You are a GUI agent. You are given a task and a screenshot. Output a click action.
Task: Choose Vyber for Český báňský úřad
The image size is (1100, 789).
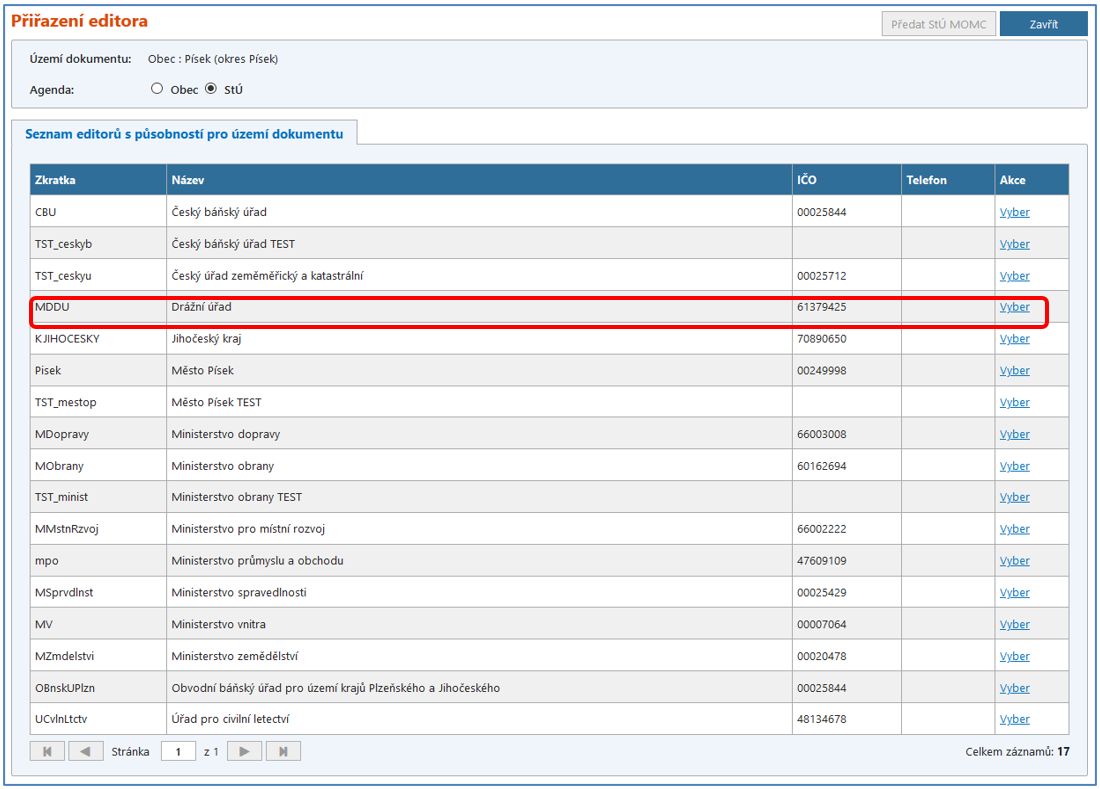point(1014,212)
